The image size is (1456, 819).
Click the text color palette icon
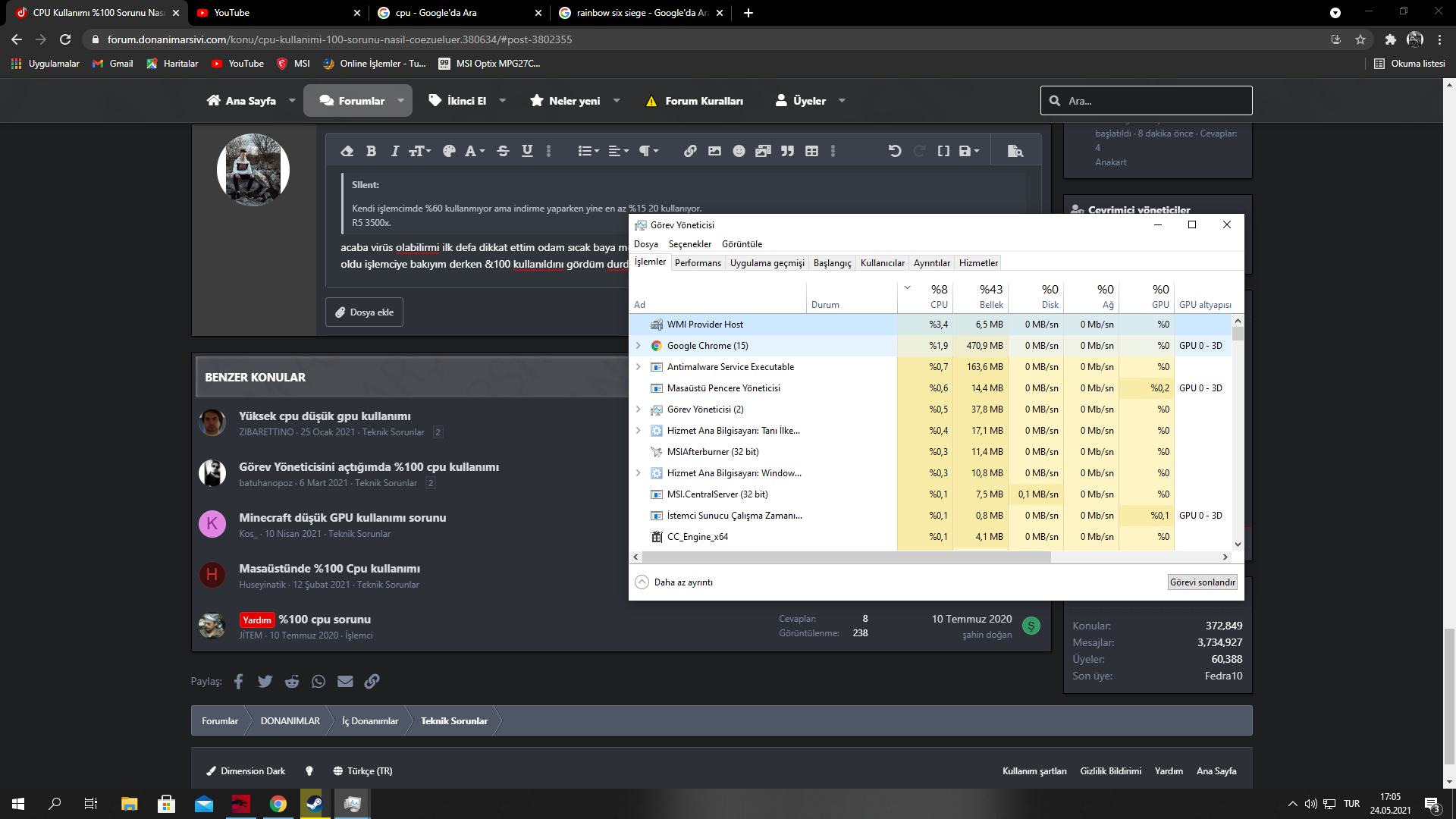(449, 151)
